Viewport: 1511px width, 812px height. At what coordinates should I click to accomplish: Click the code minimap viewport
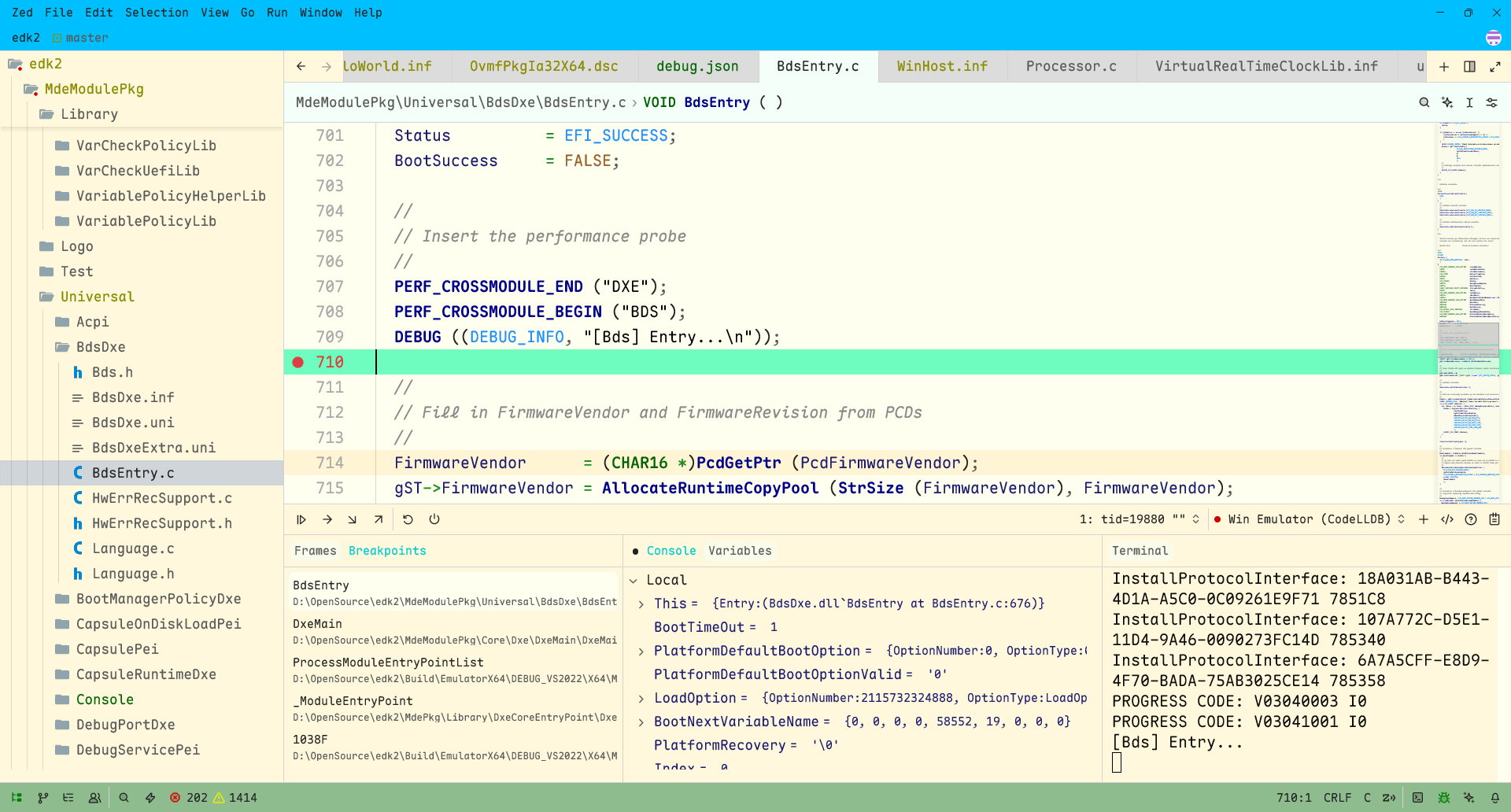1468,340
